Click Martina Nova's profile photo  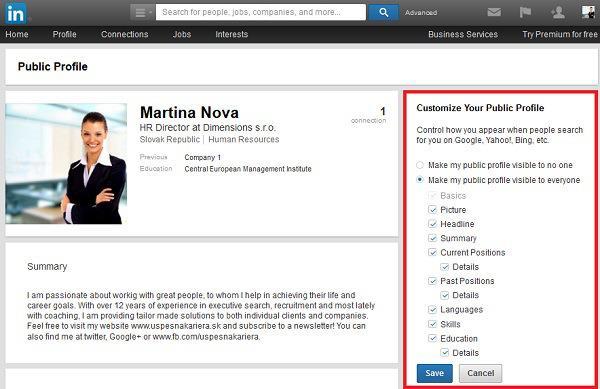pos(66,164)
